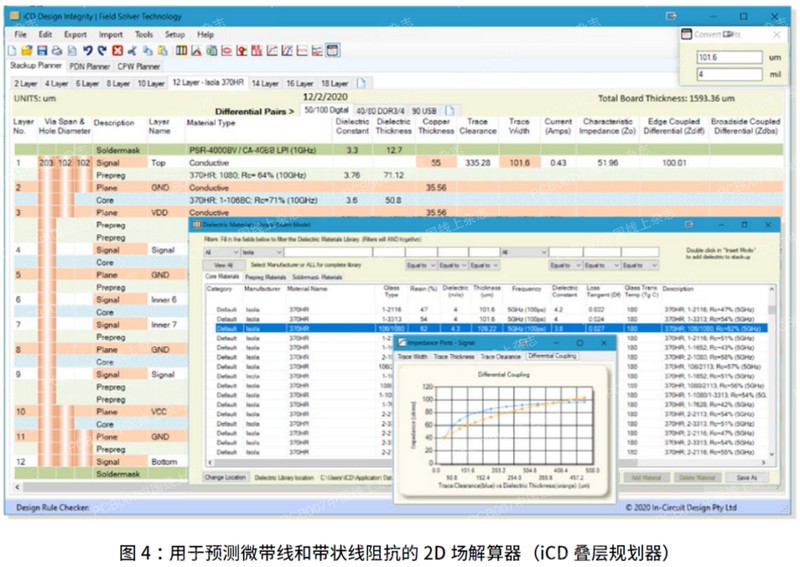This screenshot has height=567, width=800.
Task: Click the Redo arrow icon
Action: (x=102, y=51)
